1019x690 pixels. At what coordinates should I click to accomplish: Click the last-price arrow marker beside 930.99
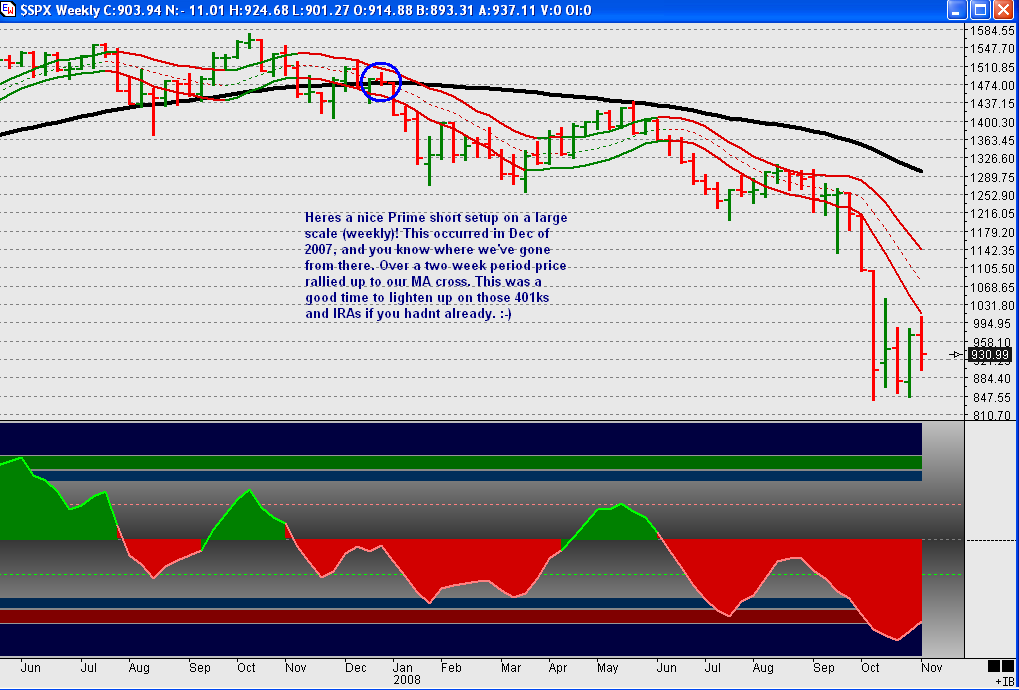[x=956, y=354]
